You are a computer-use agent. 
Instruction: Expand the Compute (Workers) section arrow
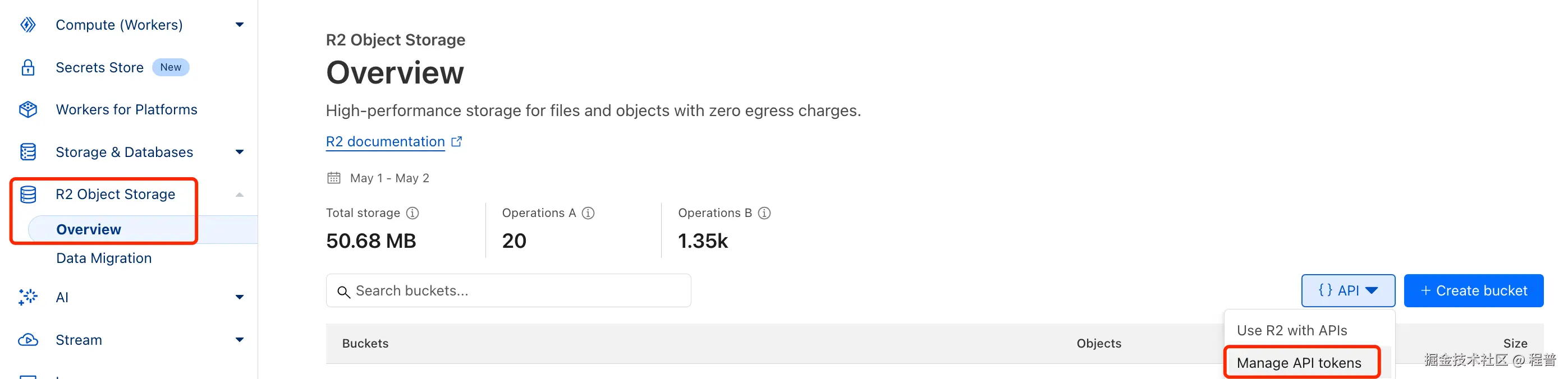point(240,25)
